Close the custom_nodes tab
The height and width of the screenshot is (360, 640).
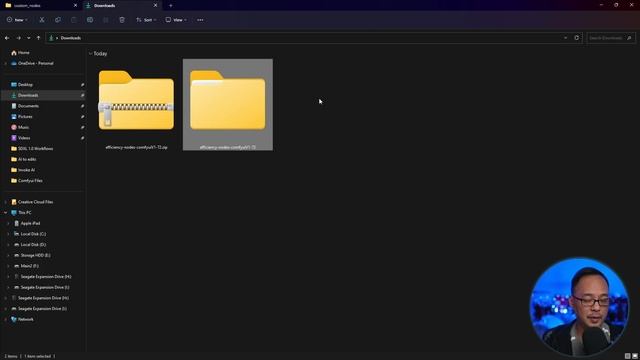[x=75, y=6]
